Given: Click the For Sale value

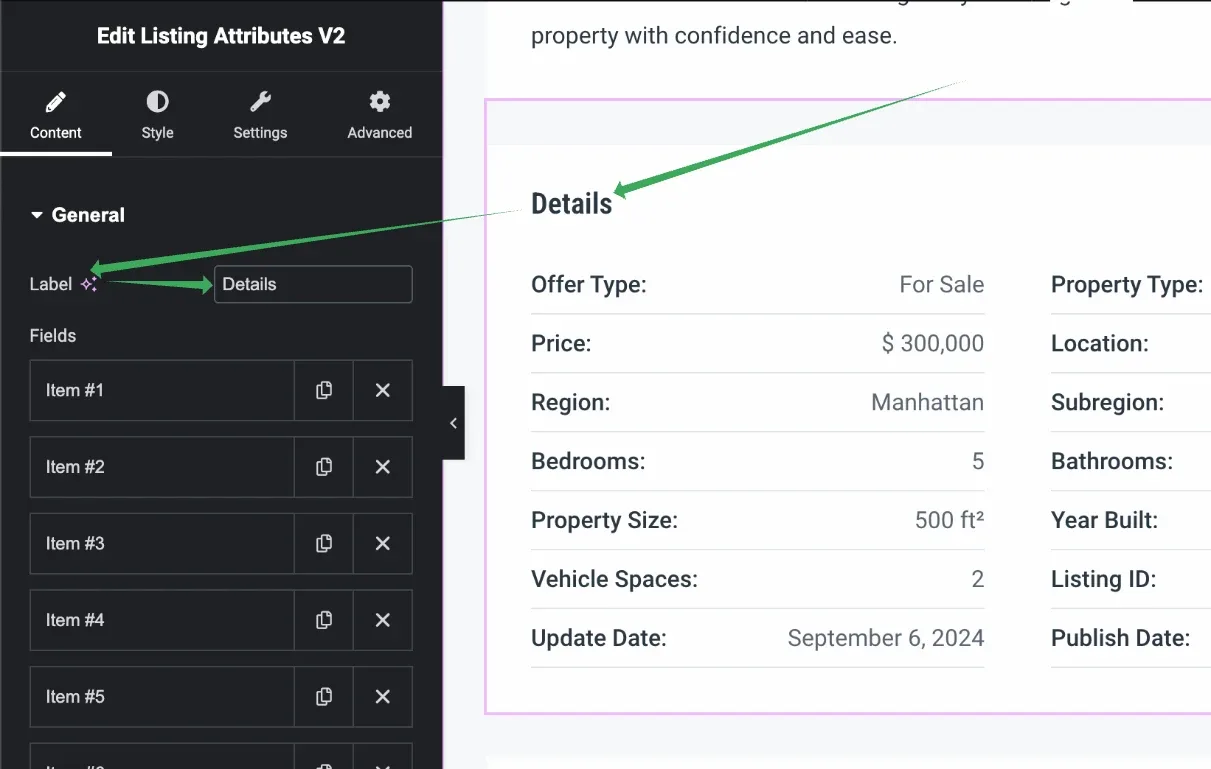Looking at the screenshot, I should point(941,285).
